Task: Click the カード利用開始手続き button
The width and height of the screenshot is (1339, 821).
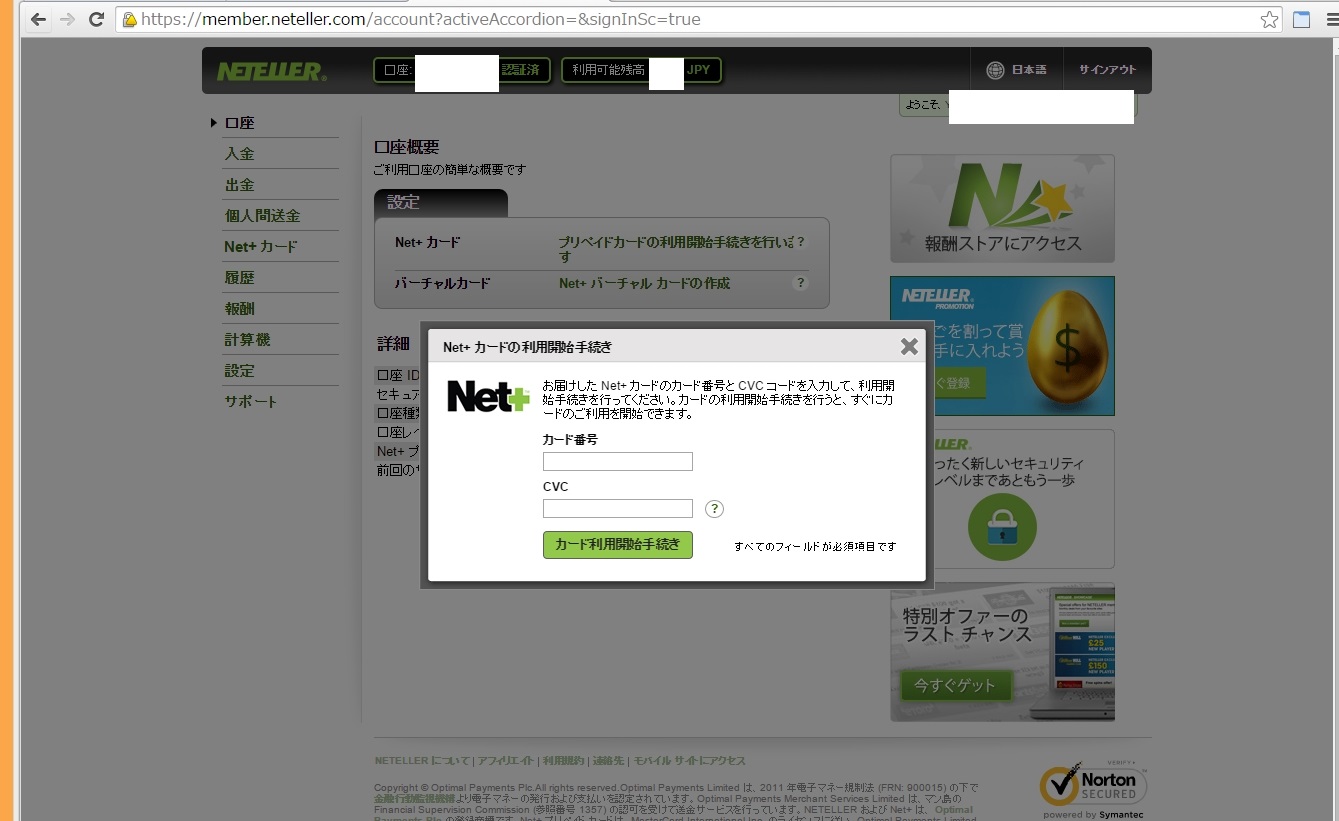Action: click(x=617, y=545)
